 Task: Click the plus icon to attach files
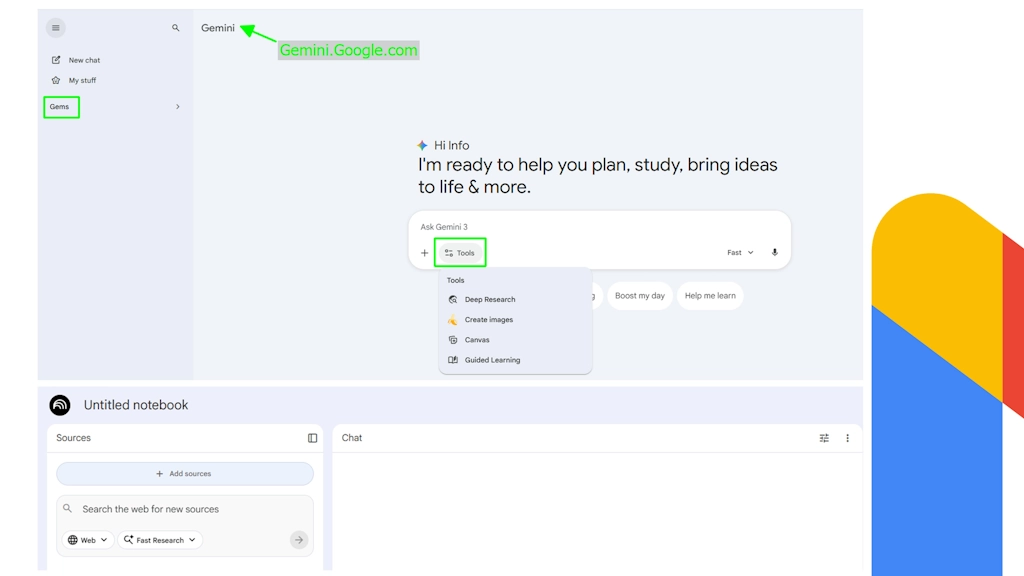(424, 252)
